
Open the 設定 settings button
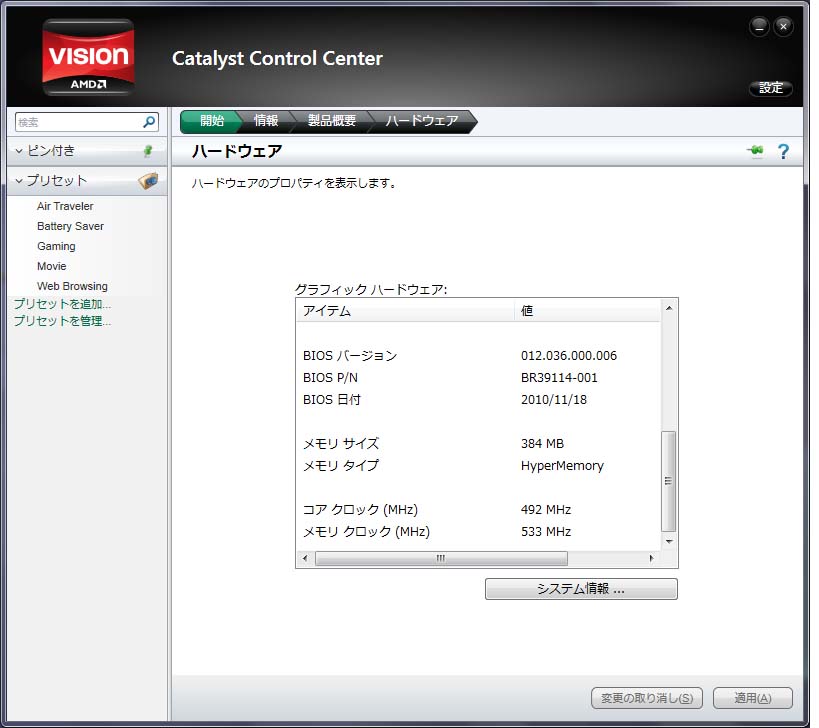pyautogui.click(x=770, y=88)
